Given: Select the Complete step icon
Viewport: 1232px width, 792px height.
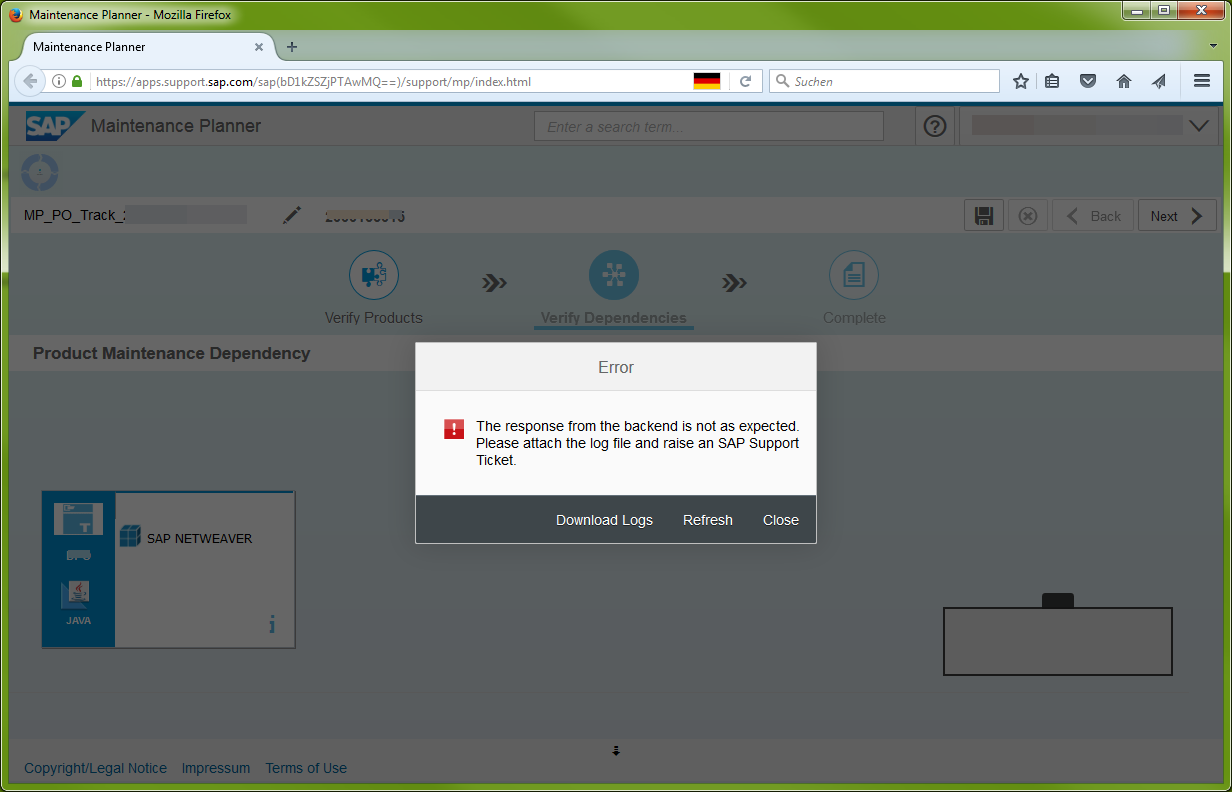Looking at the screenshot, I should (x=854, y=275).
